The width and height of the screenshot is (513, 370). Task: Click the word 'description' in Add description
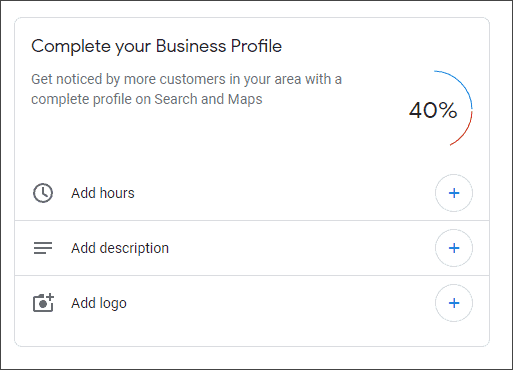click(x=134, y=249)
